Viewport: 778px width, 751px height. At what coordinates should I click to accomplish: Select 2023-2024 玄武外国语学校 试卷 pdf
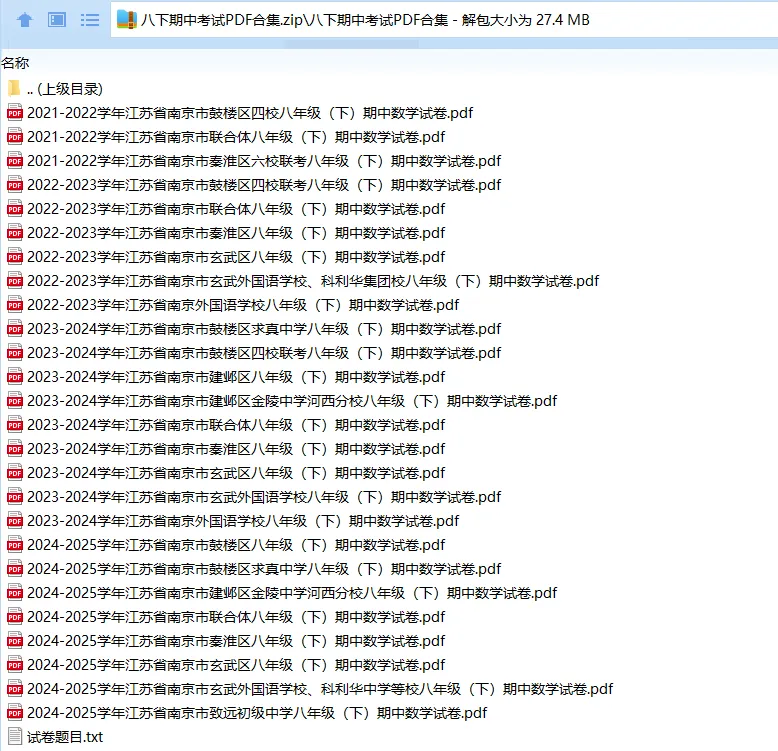pos(255,497)
